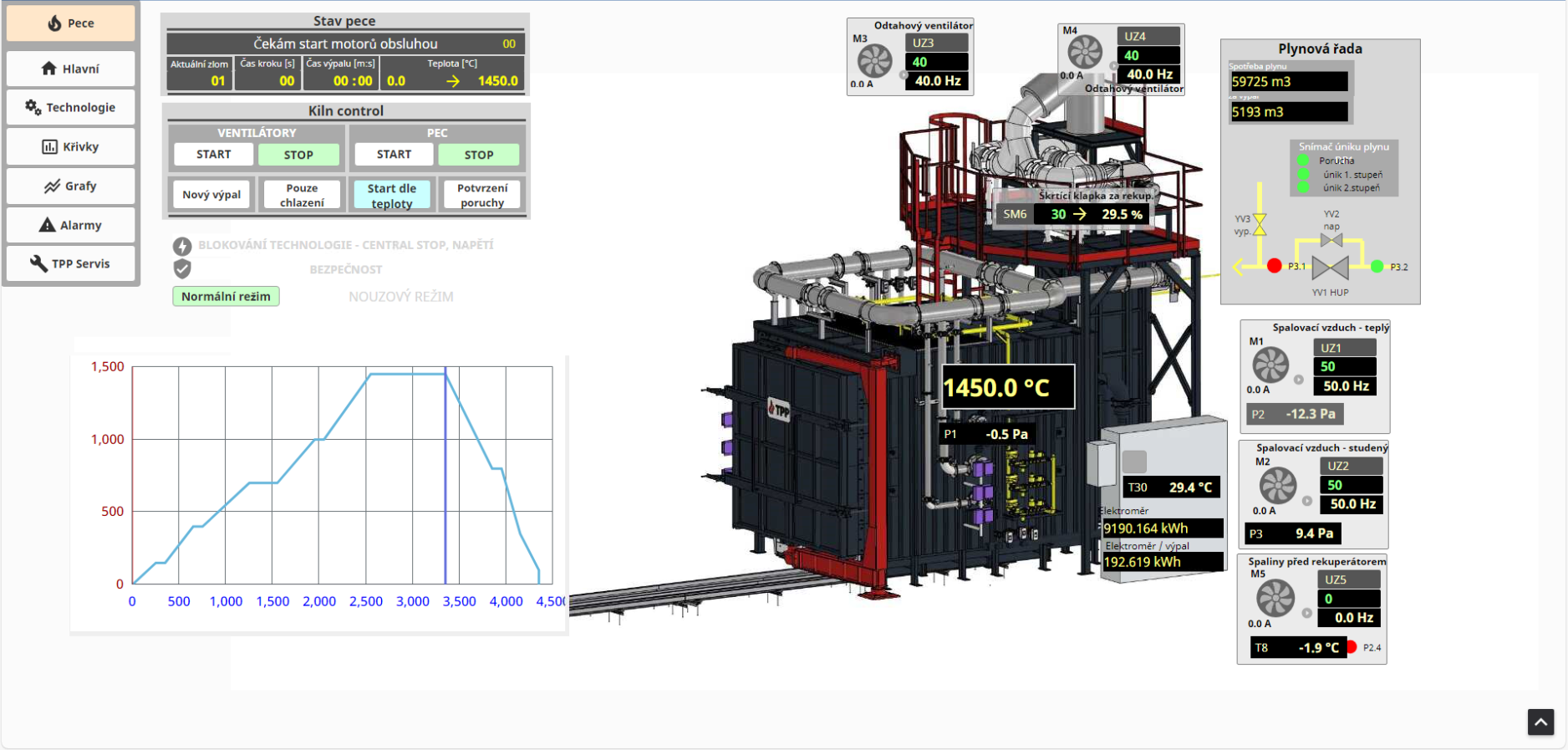The image size is (1568, 750).
Task: Open the Alarmy menu page
Action: (71, 225)
